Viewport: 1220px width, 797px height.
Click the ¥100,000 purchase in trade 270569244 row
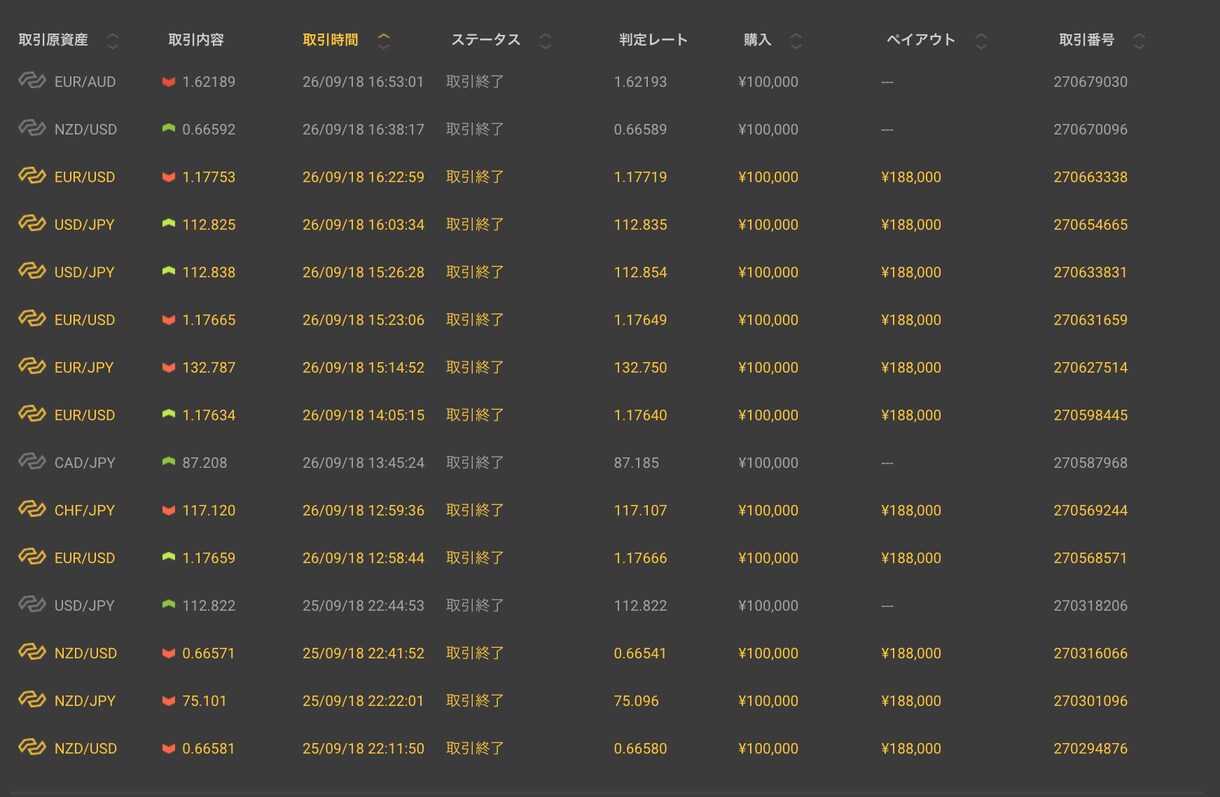tap(768, 510)
